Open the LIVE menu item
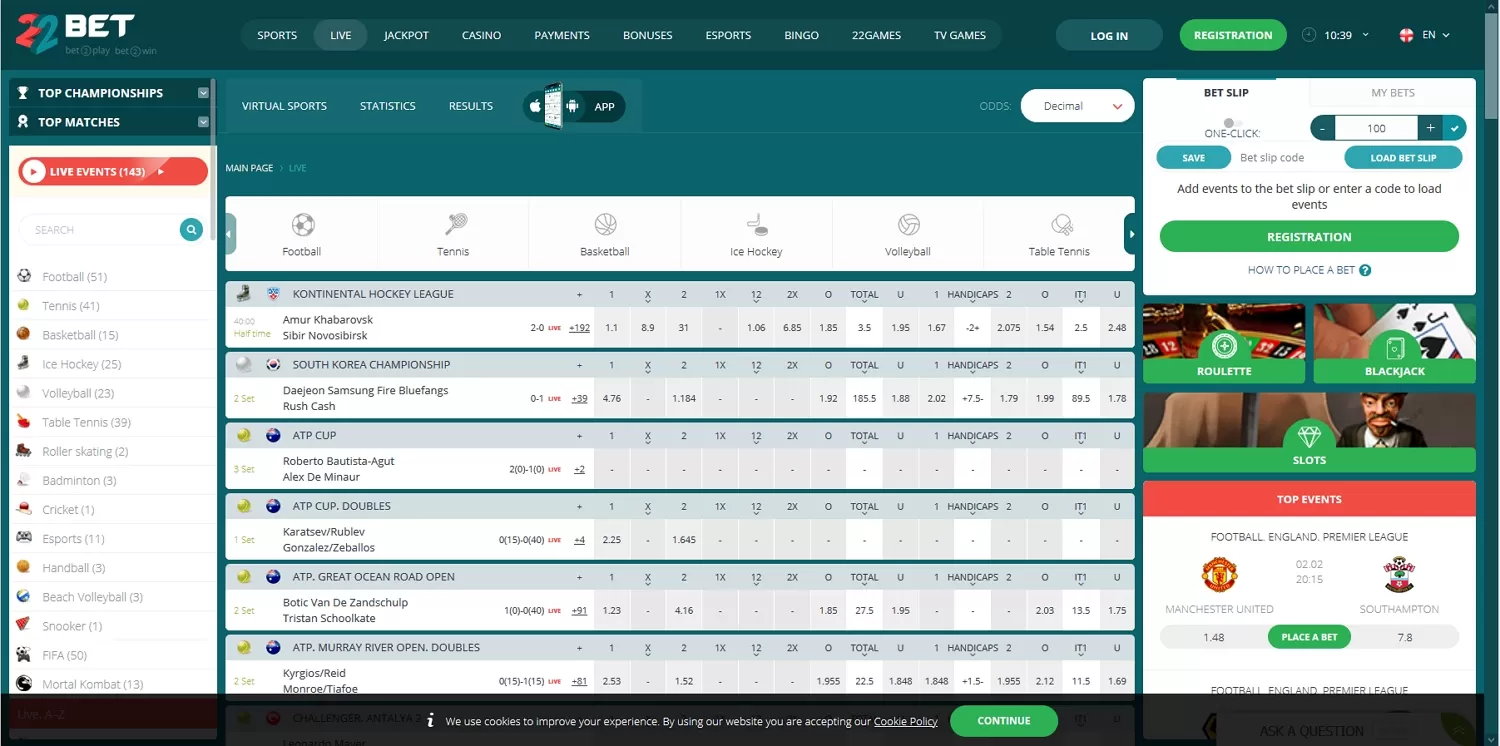This screenshot has width=1500, height=746. click(341, 35)
